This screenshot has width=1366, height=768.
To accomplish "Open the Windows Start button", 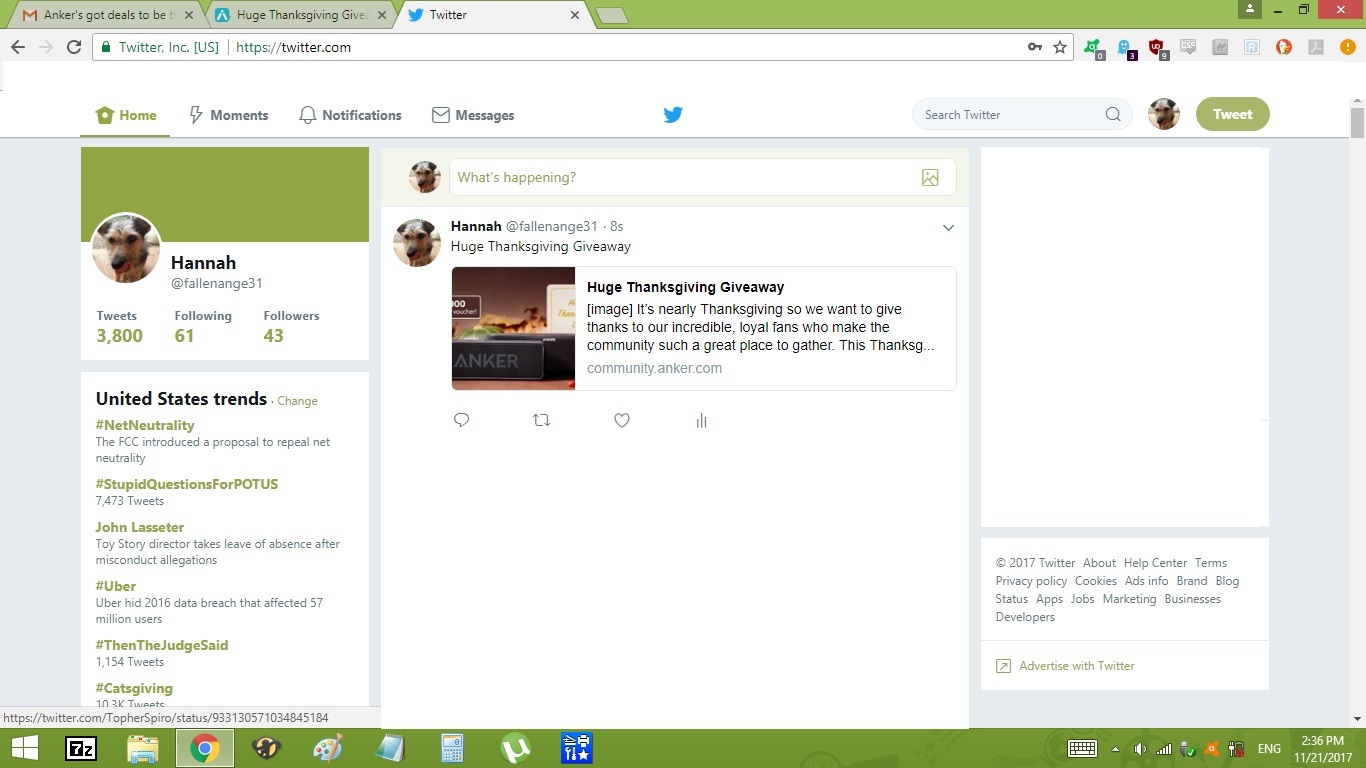I will click(24, 748).
